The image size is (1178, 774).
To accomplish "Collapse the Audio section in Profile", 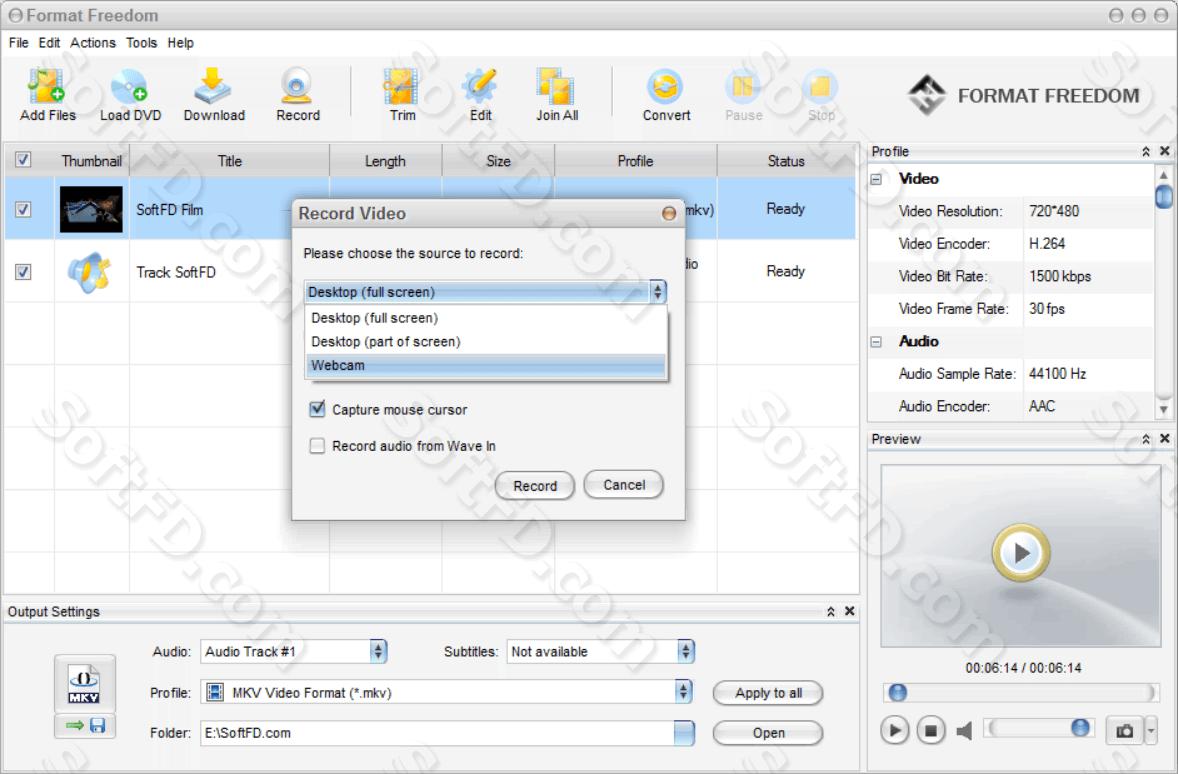I will [876, 342].
